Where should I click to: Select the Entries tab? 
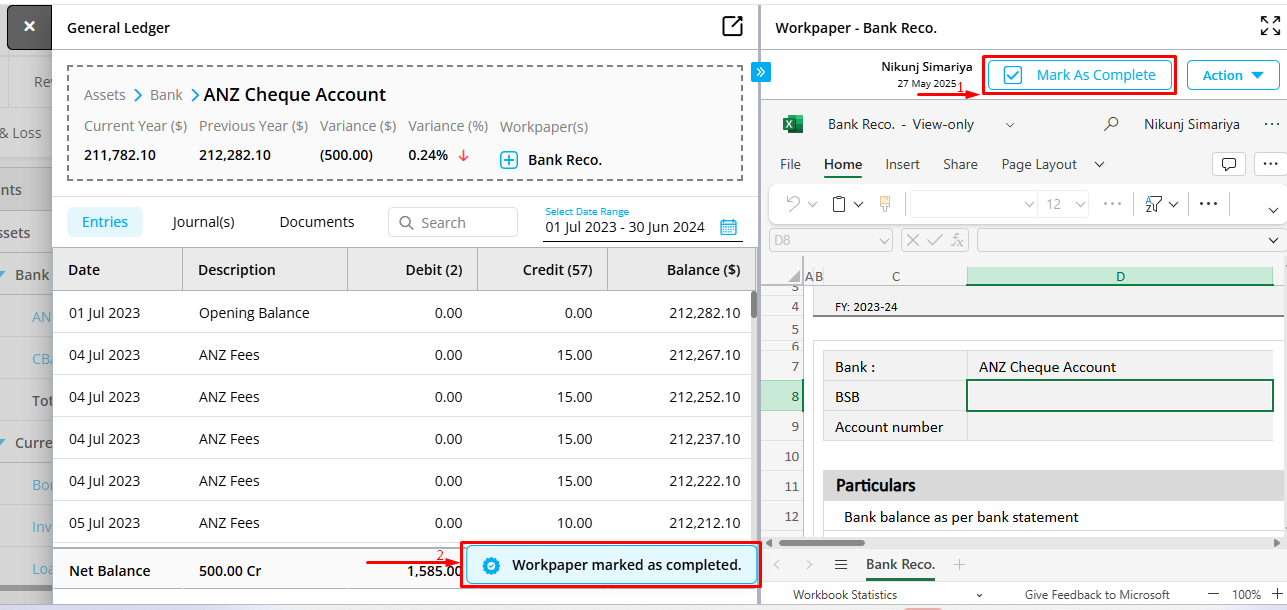click(105, 222)
